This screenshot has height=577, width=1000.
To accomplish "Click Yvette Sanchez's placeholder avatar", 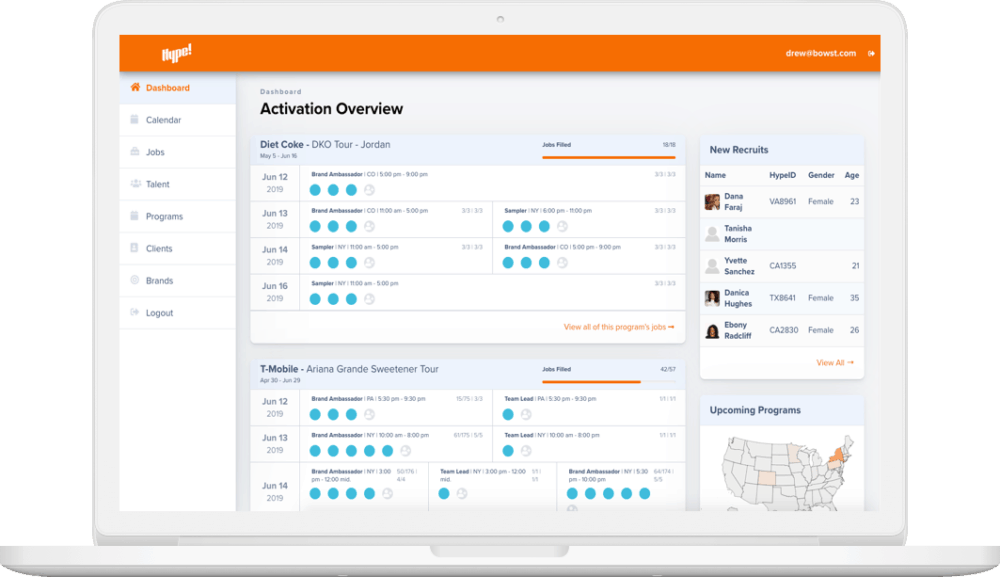I will 712,266.
